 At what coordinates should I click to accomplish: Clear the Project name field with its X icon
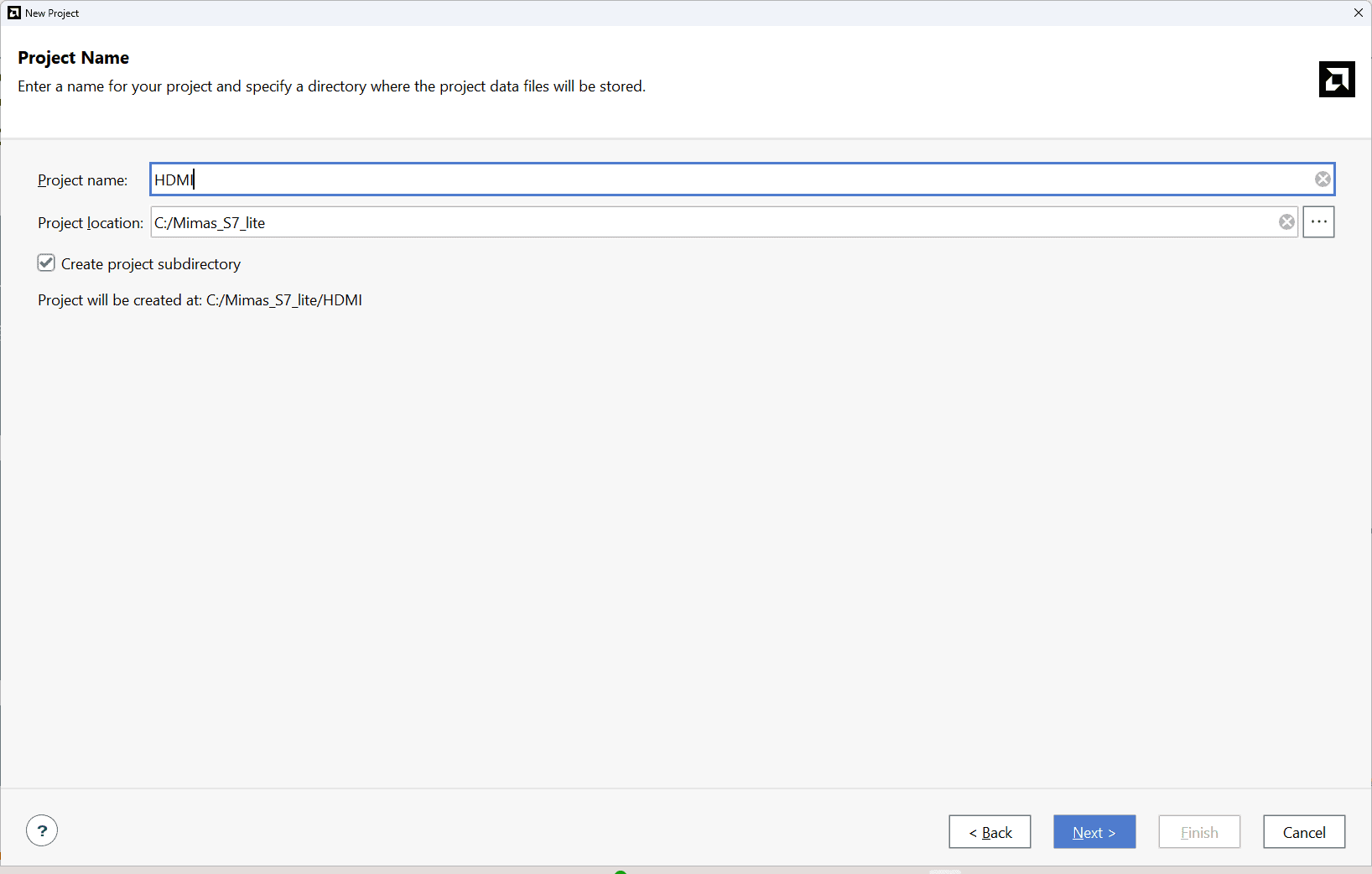1323,179
